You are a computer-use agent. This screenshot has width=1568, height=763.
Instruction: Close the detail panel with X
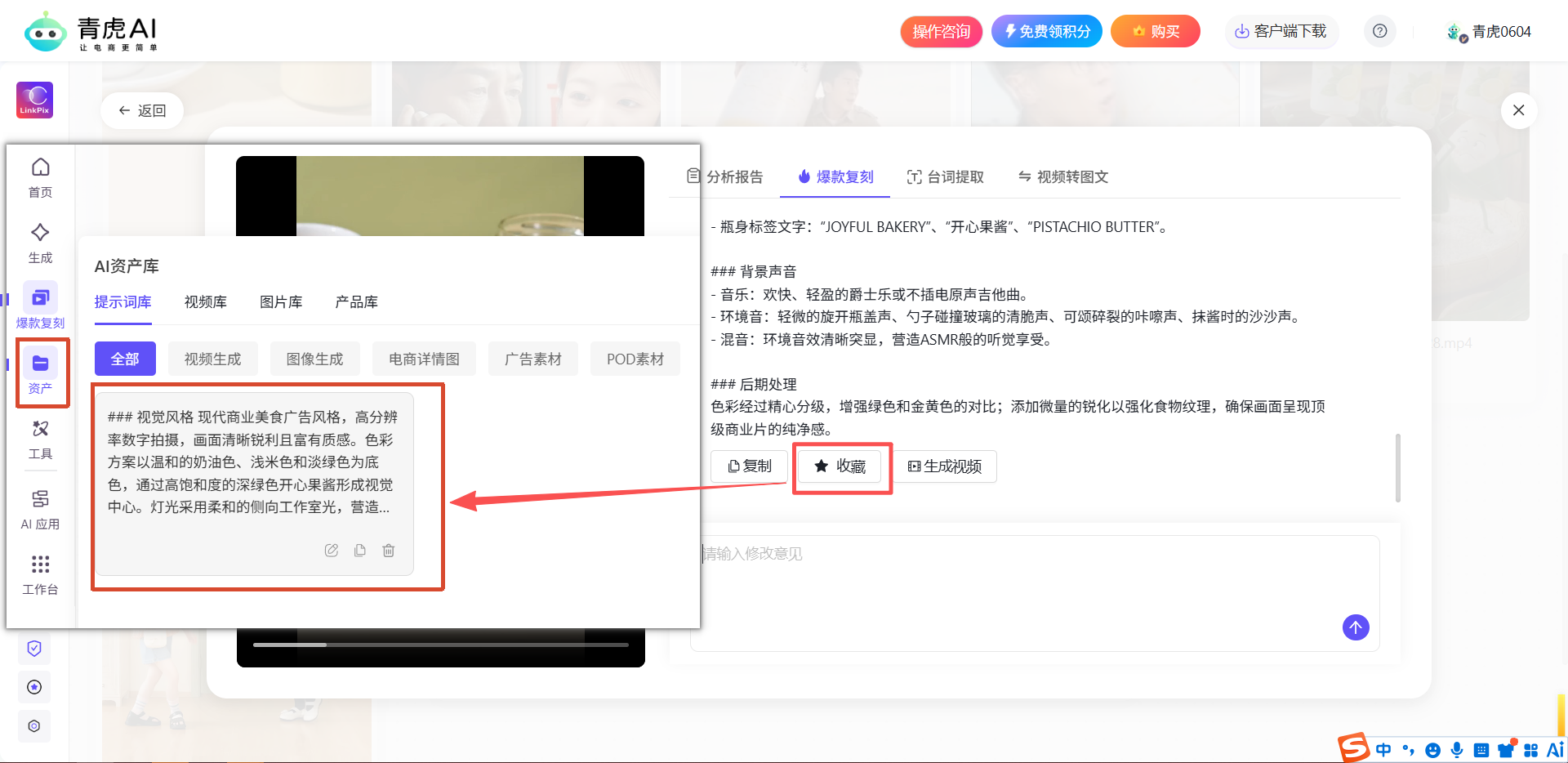click(1519, 110)
